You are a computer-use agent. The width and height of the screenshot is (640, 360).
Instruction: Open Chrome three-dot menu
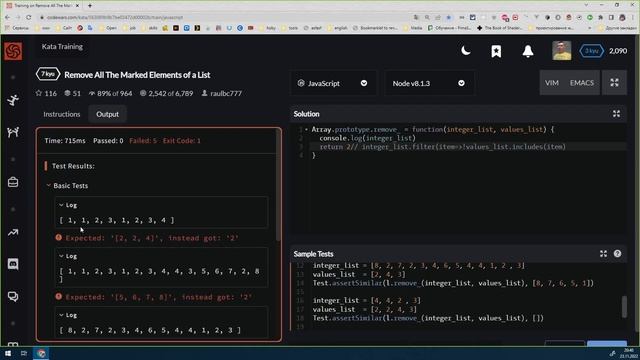pos(633,18)
